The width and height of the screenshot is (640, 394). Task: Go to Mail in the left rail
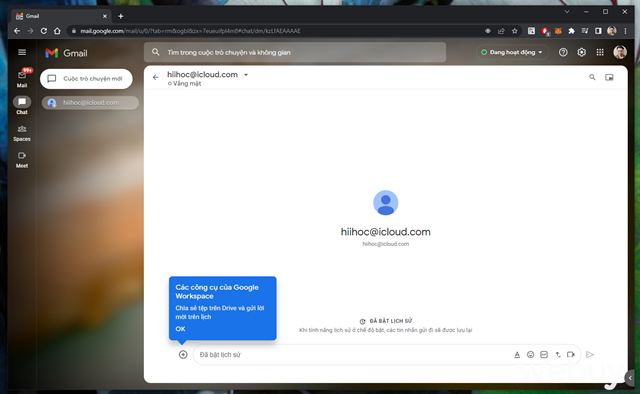(x=22, y=78)
